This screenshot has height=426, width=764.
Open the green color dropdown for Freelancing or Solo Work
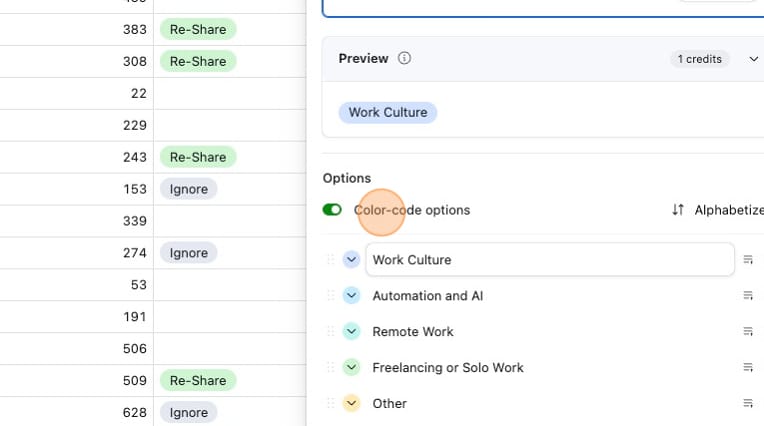(351, 368)
